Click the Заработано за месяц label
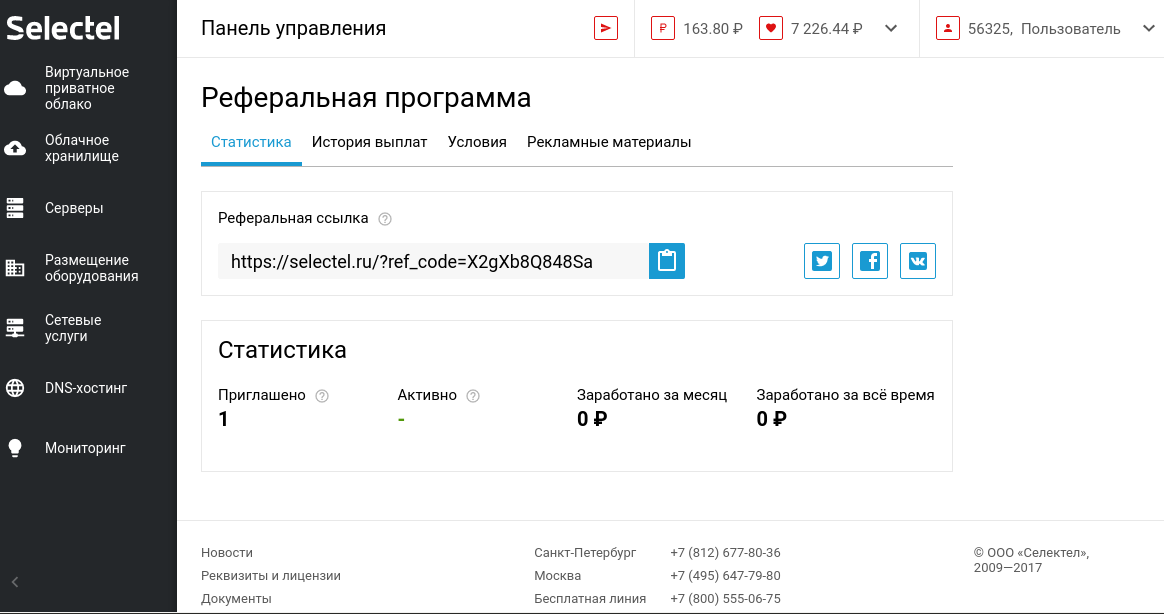The image size is (1164, 614). [652, 396]
